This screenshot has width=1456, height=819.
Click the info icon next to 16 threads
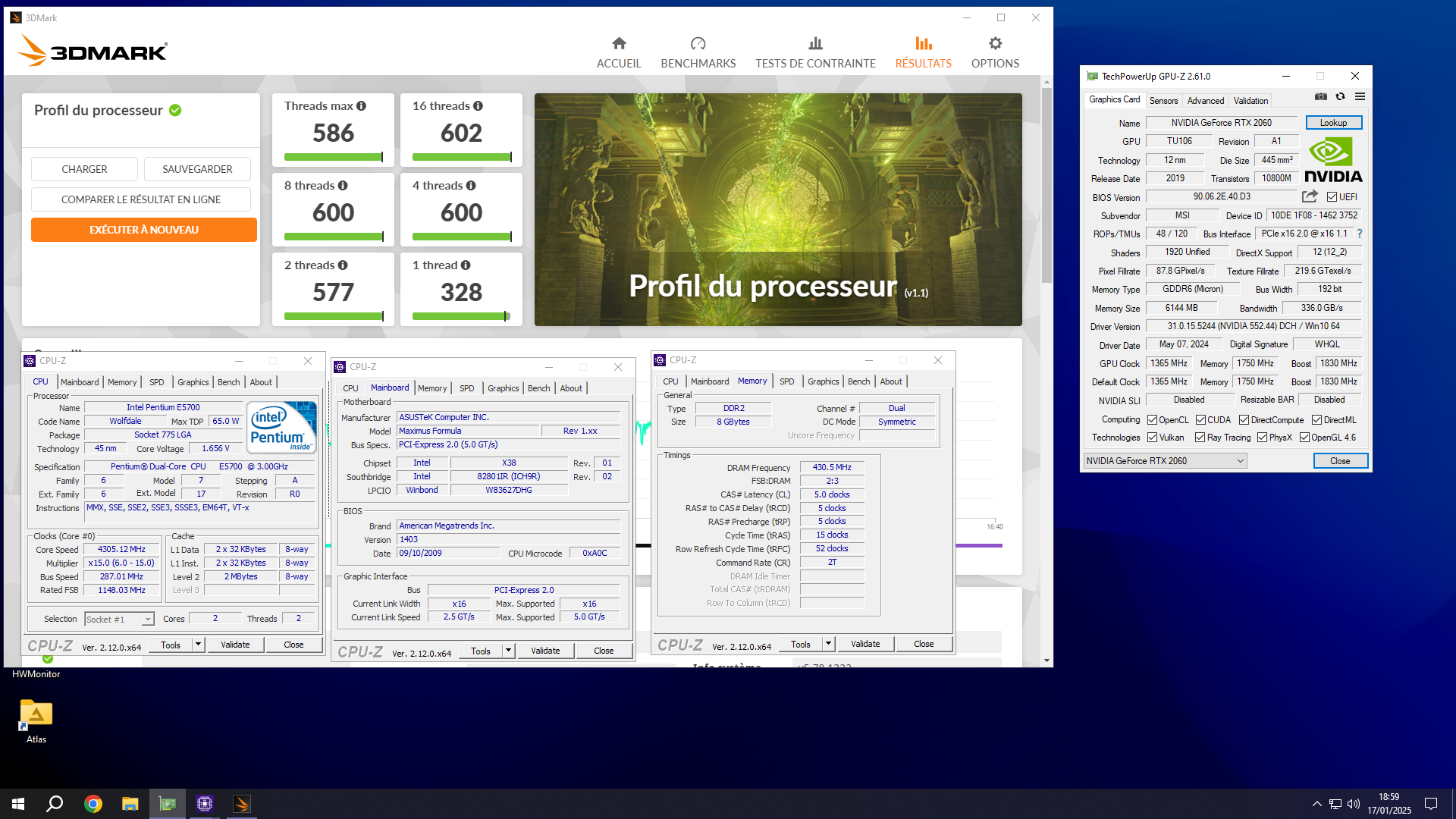pyautogui.click(x=478, y=106)
